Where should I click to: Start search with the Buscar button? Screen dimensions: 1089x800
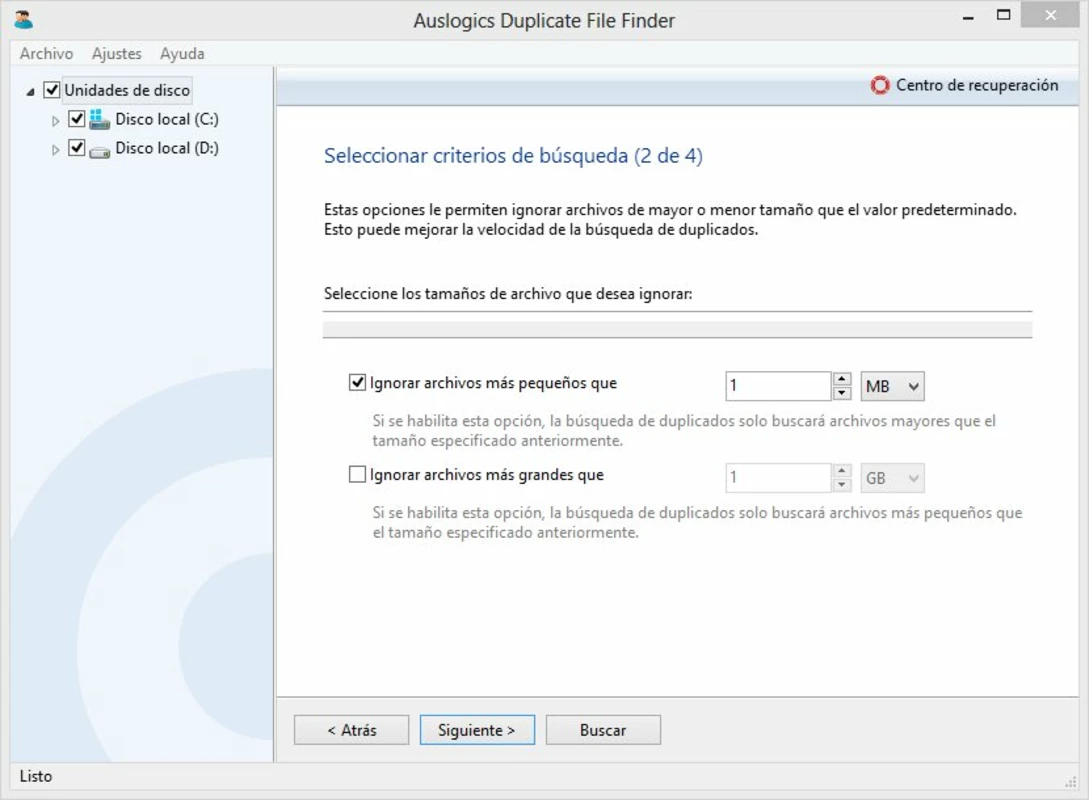click(x=603, y=730)
